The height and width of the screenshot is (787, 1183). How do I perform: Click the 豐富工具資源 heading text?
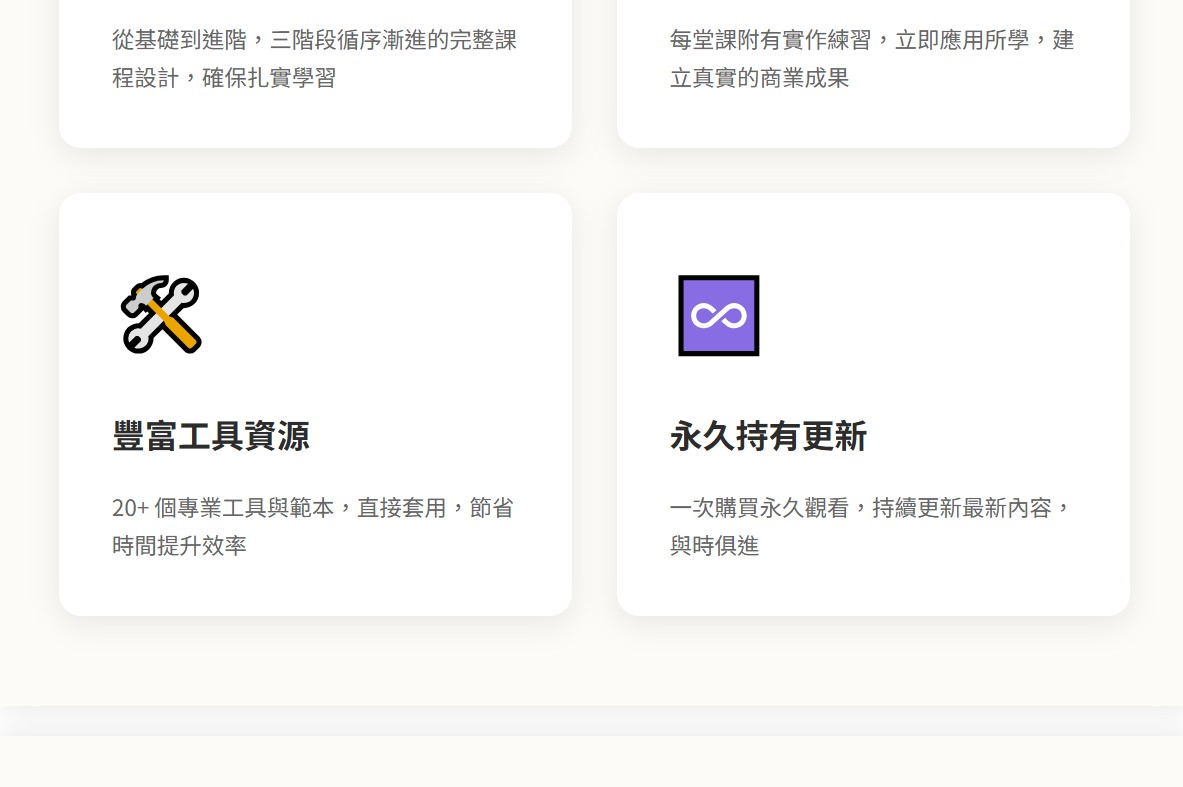click(211, 437)
